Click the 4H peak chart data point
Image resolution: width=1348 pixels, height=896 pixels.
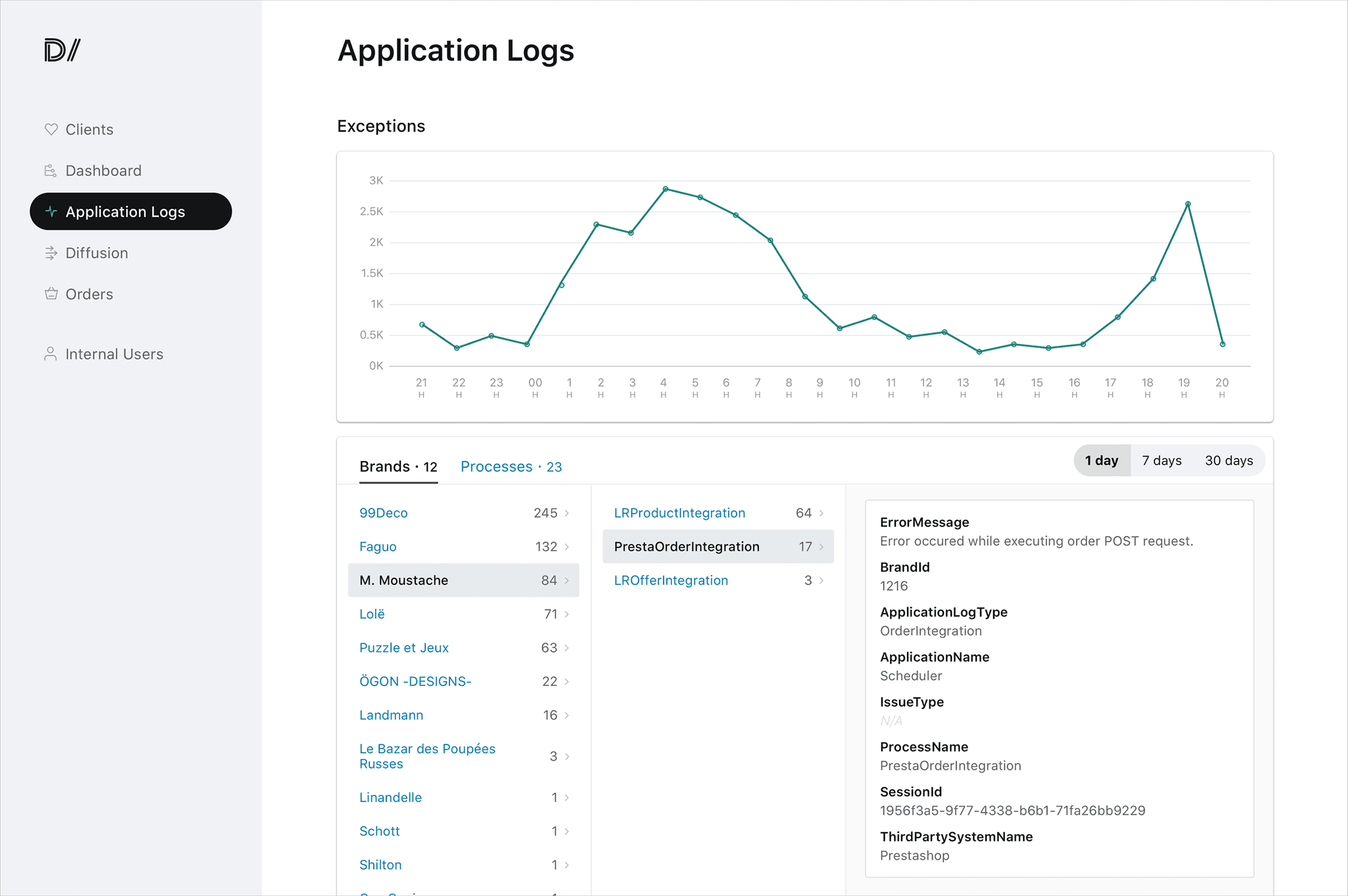coord(665,189)
